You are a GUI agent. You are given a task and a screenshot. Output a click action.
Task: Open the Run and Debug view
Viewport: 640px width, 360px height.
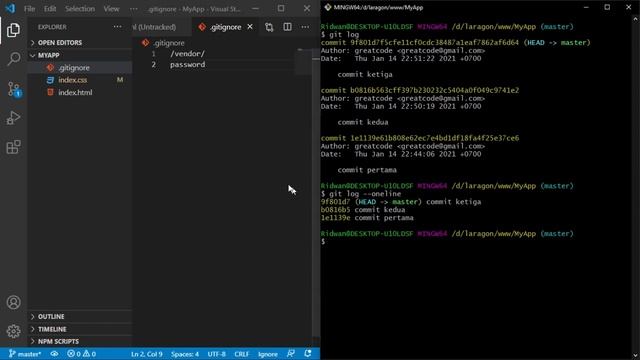click(13, 118)
